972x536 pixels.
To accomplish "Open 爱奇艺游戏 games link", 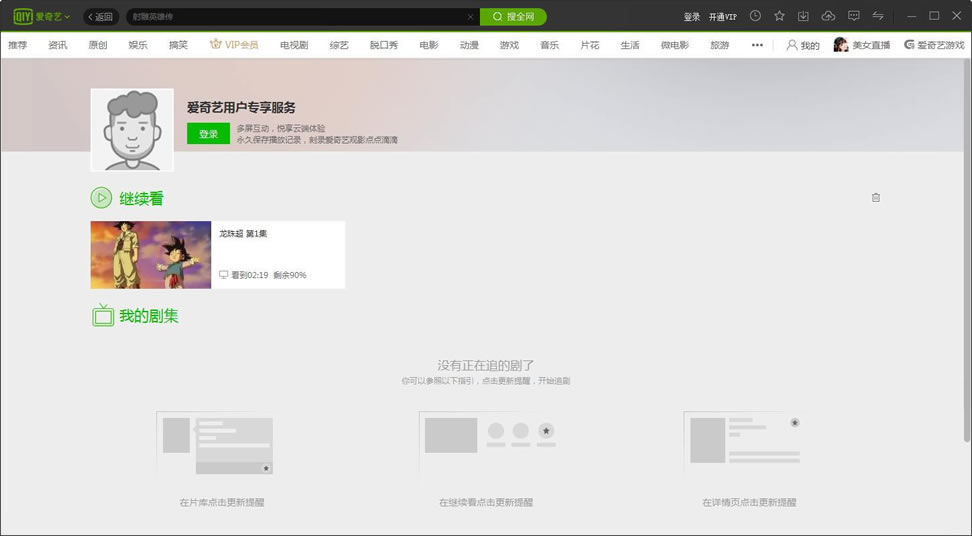I will point(934,45).
